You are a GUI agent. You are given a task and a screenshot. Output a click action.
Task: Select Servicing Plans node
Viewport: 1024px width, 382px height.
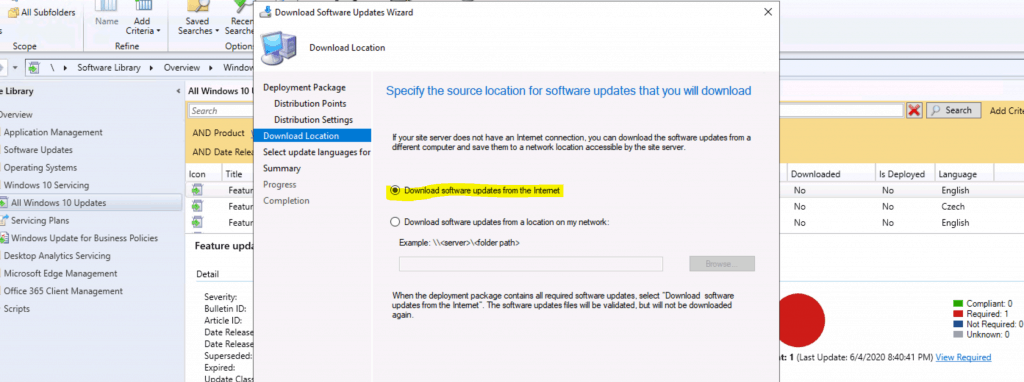[40, 221]
